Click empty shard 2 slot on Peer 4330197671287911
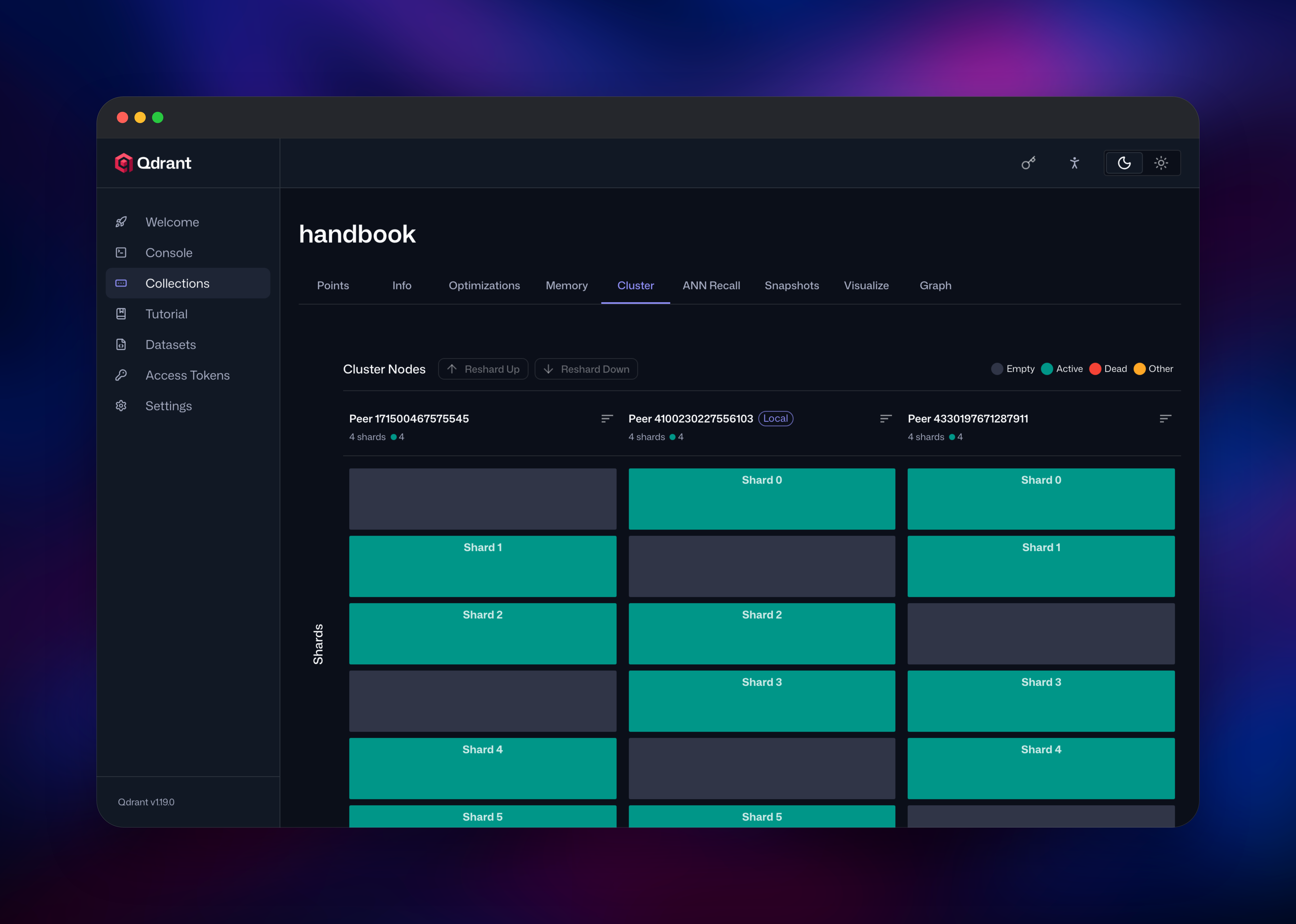This screenshot has height=924, width=1296. coord(1041,634)
